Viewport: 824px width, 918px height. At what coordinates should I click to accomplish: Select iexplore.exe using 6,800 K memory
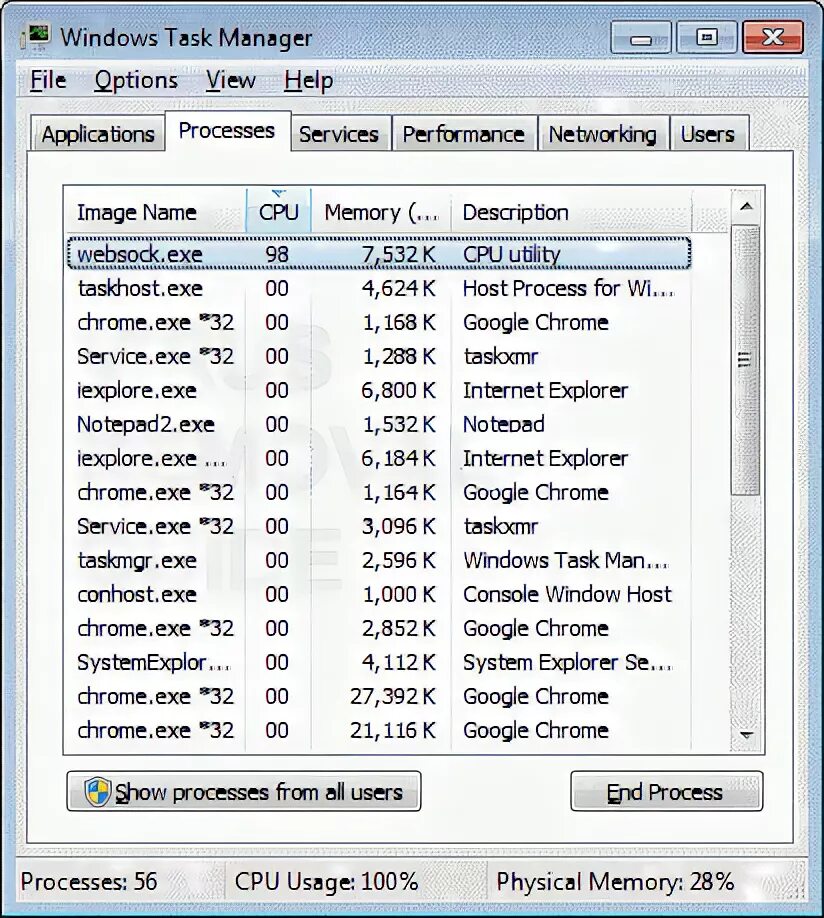pyautogui.click(x=379, y=390)
